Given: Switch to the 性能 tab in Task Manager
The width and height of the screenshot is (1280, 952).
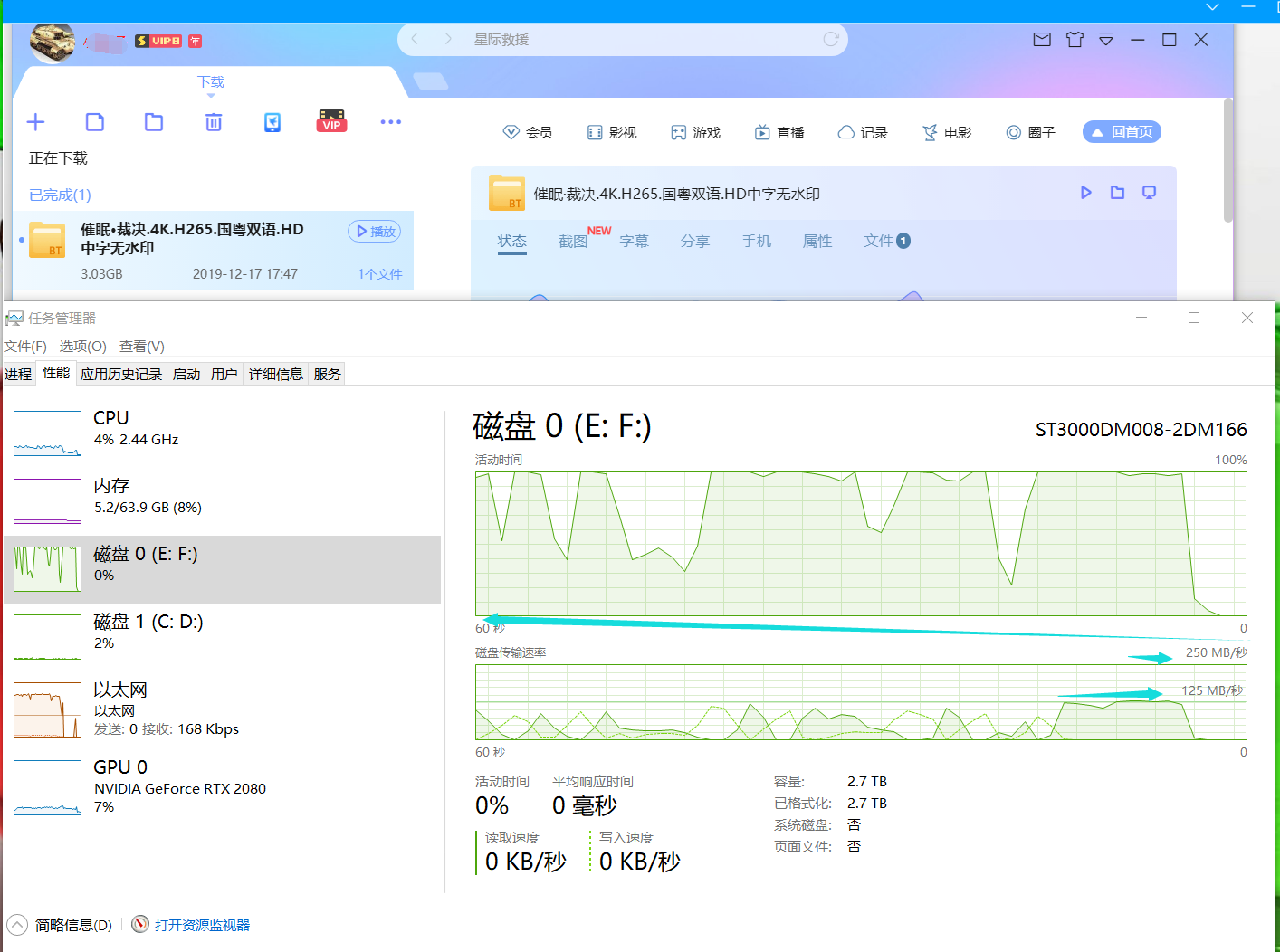Looking at the screenshot, I should click(x=55, y=372).
